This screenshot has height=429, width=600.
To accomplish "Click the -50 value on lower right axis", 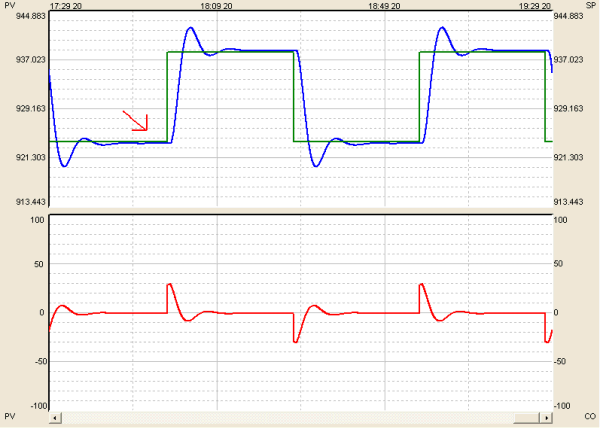I will 561,361.
